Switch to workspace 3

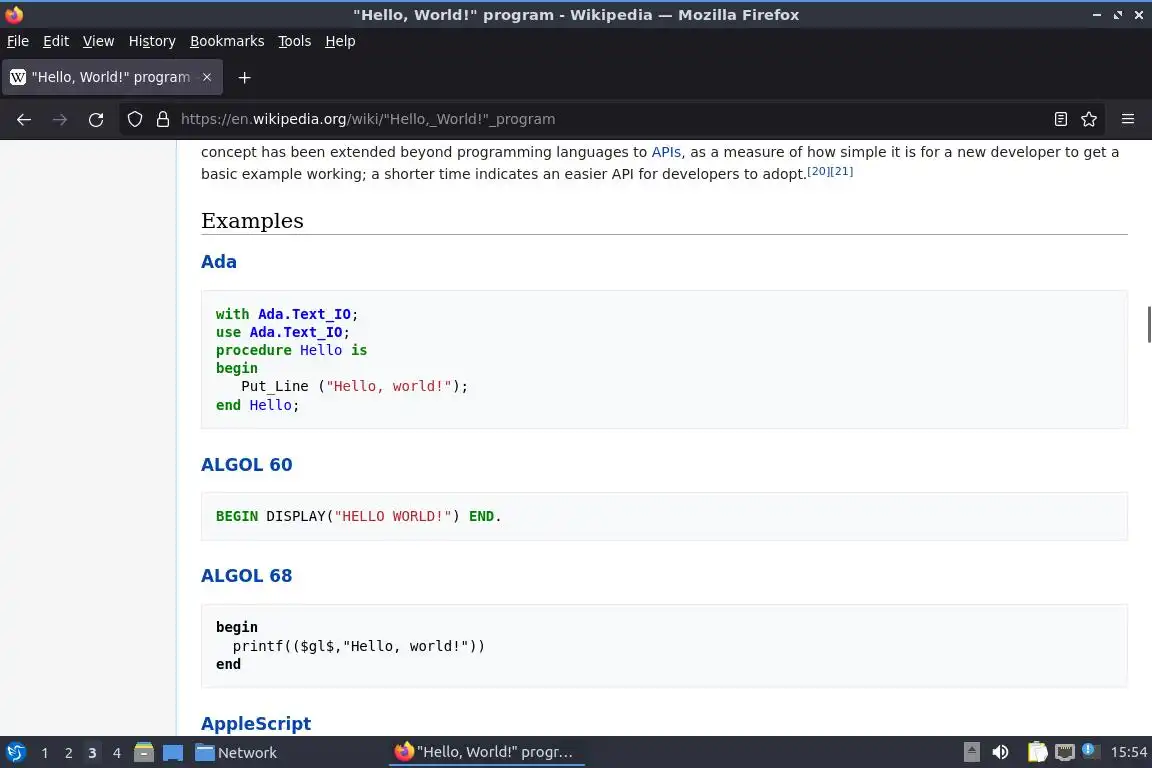click(92, 753)
